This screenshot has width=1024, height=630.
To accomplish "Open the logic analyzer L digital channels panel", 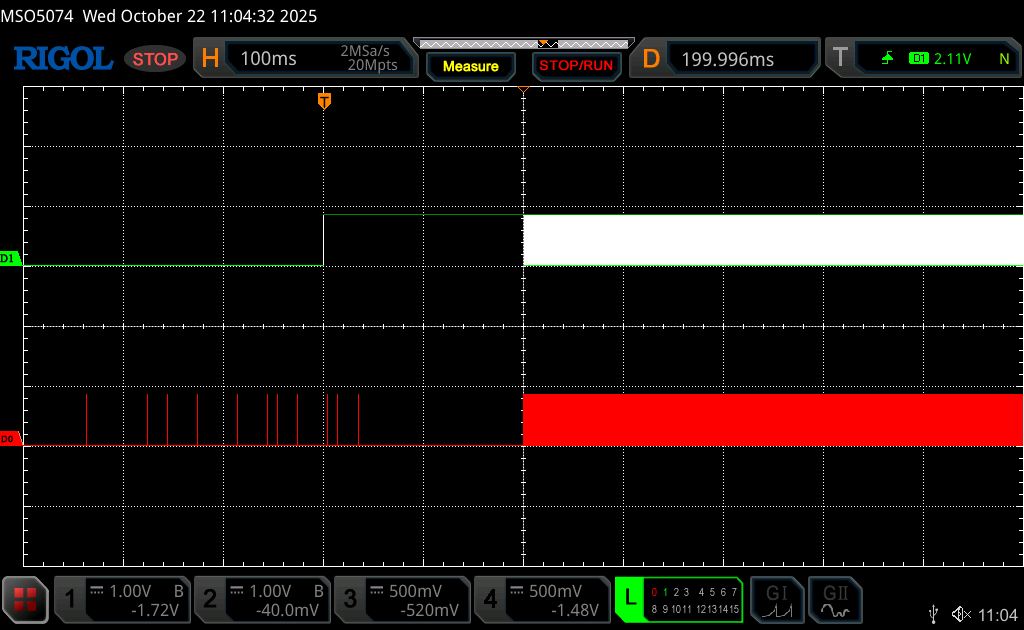I will (x=679, y=599).
